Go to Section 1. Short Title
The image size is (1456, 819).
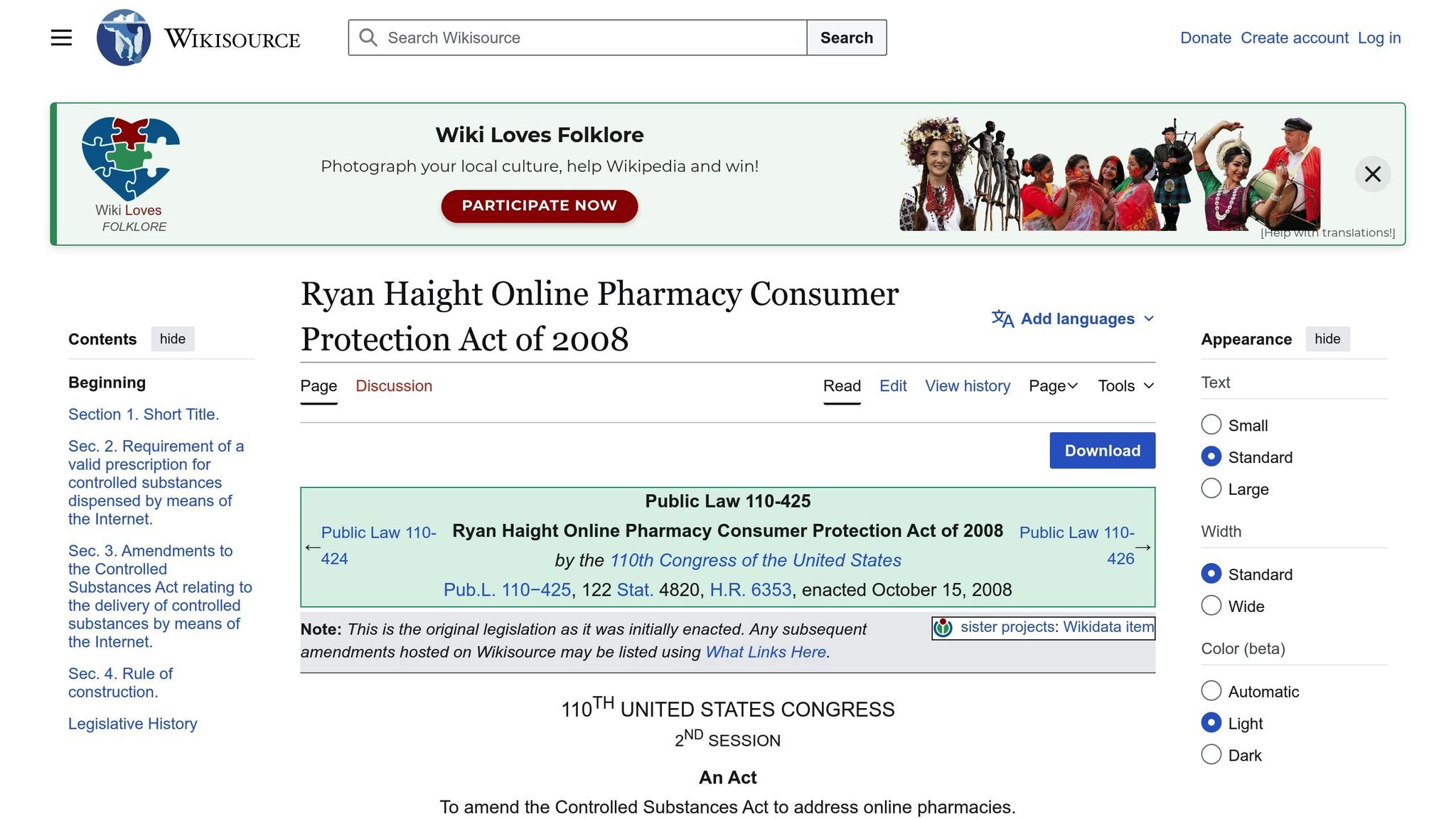(144, 414)
